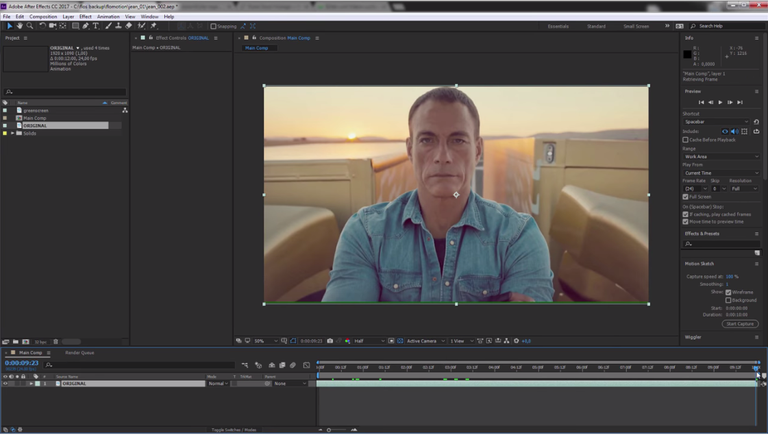
Task: Select the Hand tool
Action: 20,26
